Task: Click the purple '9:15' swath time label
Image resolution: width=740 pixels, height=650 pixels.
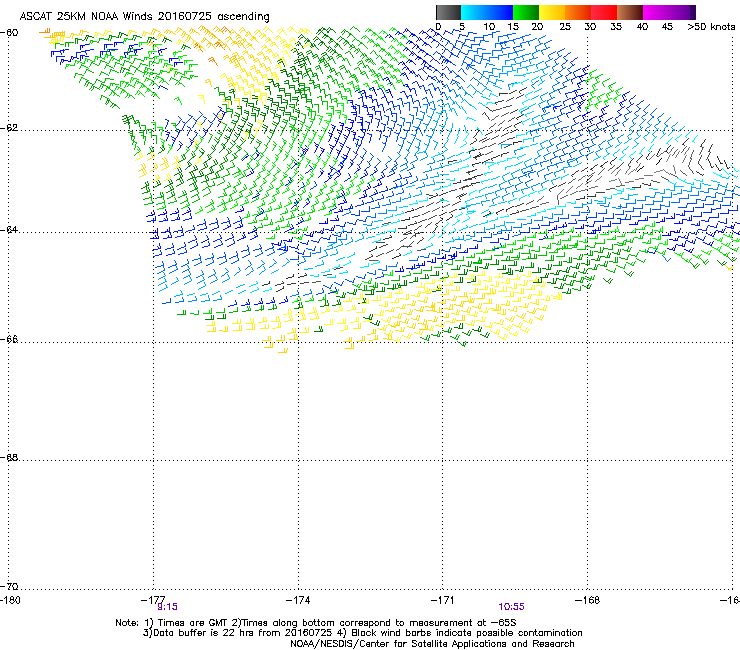Action: click(168, 607)
